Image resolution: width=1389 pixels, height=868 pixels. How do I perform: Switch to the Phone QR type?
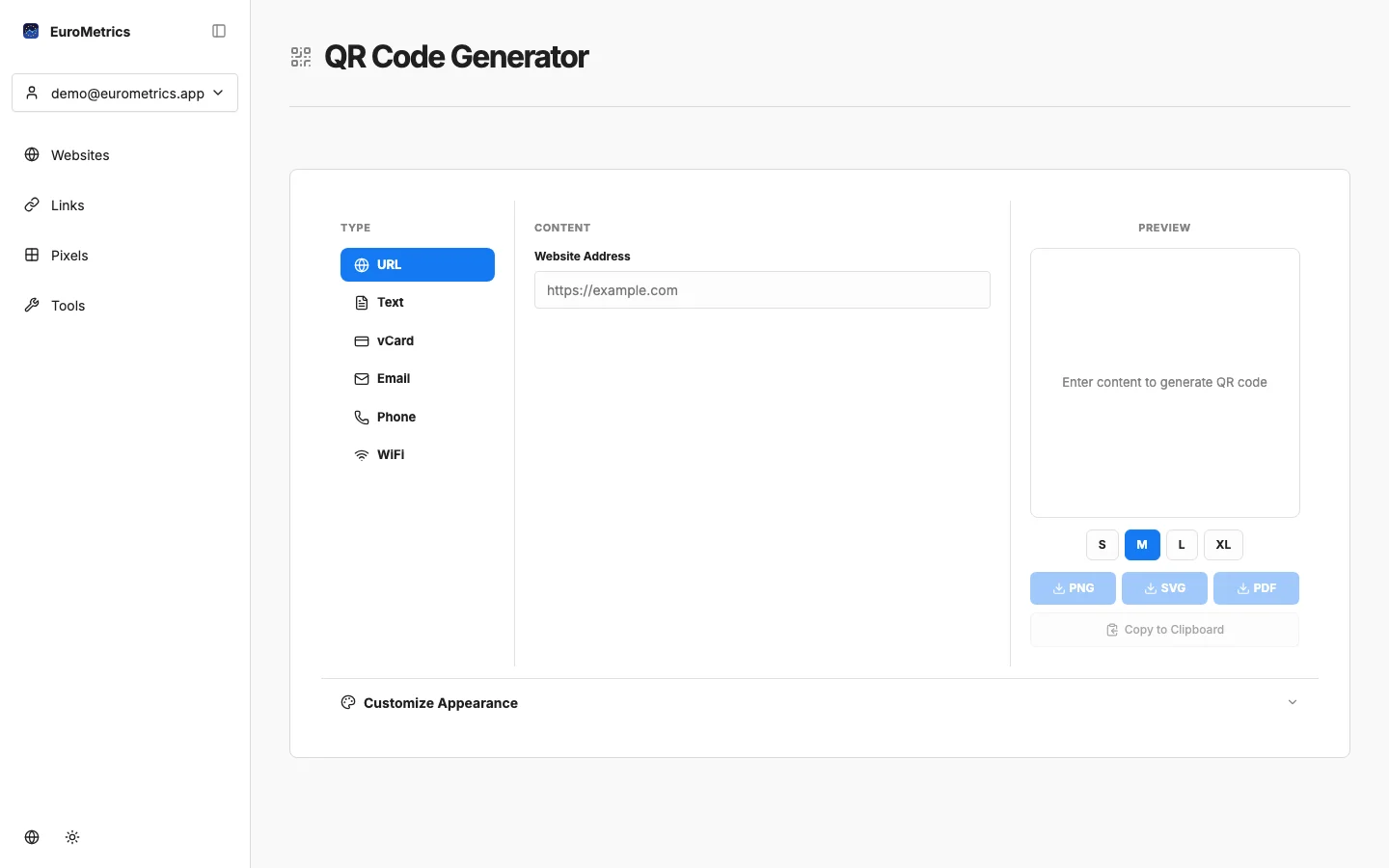click(x=418, y=417)
